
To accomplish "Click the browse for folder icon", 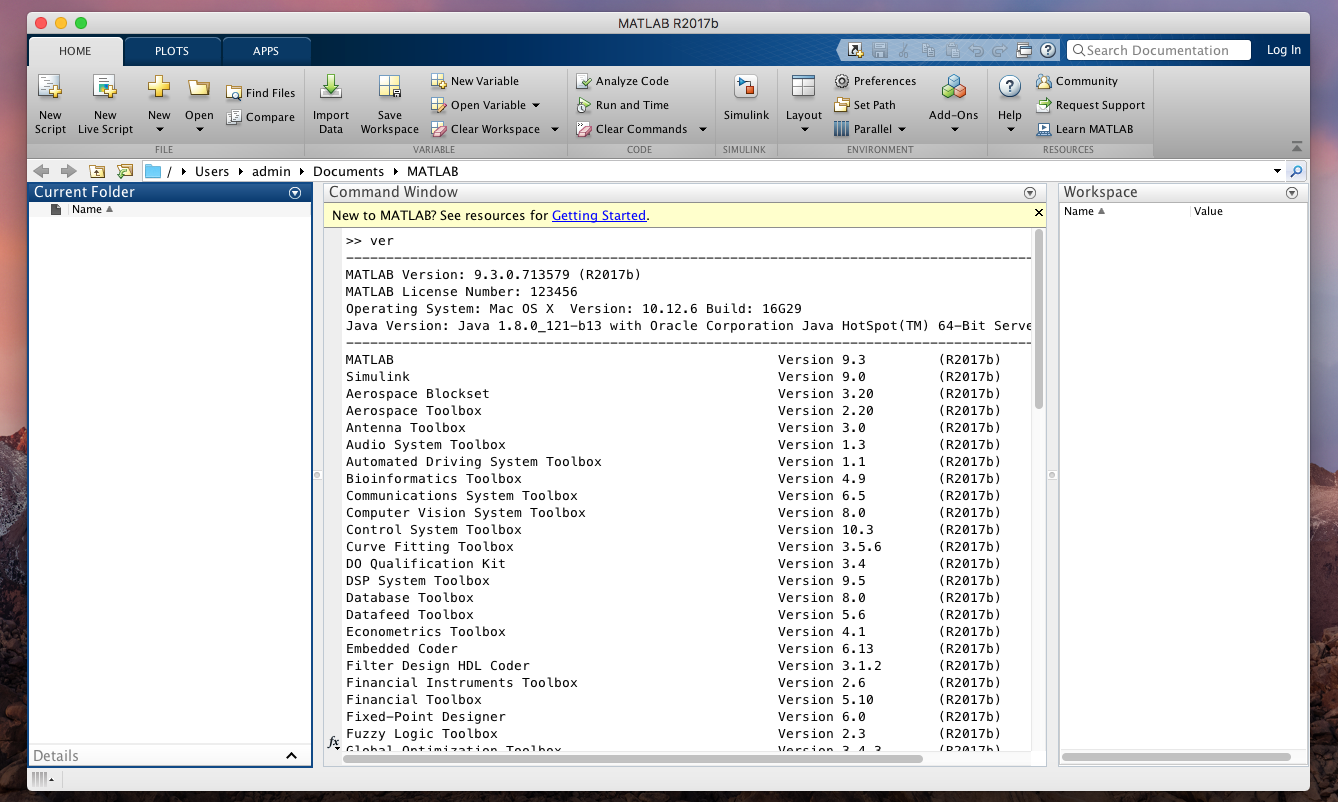I will click(124, 171).
